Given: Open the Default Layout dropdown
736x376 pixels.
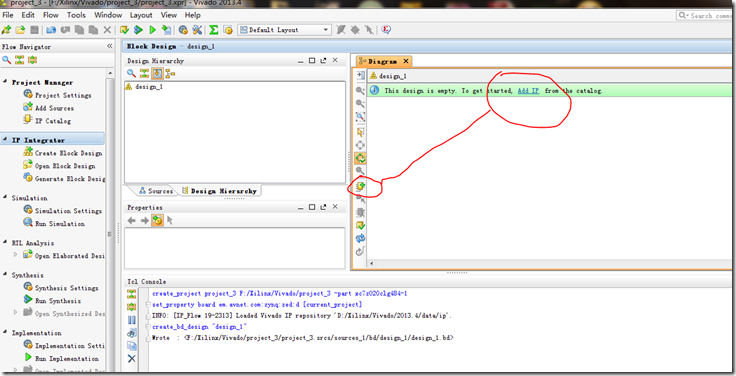Looking at the screenshot, I should (284, 30).
